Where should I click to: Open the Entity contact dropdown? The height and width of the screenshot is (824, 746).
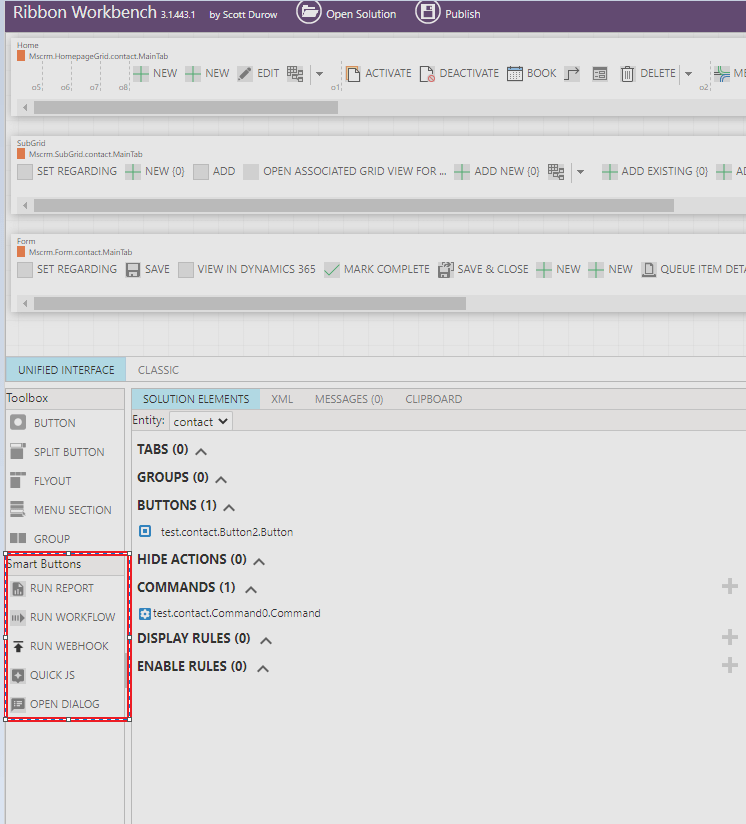pos(201,422)
